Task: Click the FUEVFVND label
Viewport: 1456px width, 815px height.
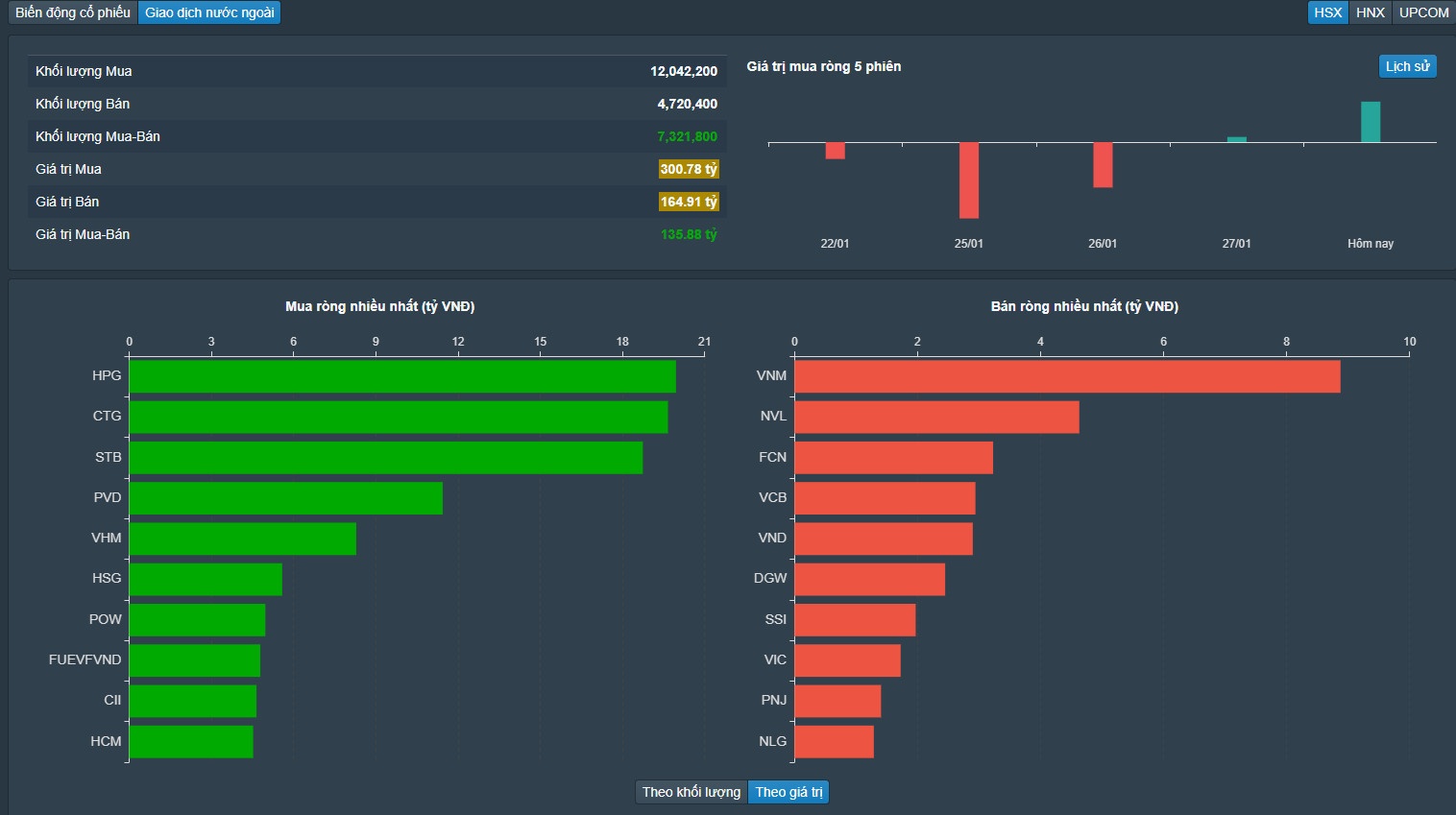Action: click(x=85, y=659)
